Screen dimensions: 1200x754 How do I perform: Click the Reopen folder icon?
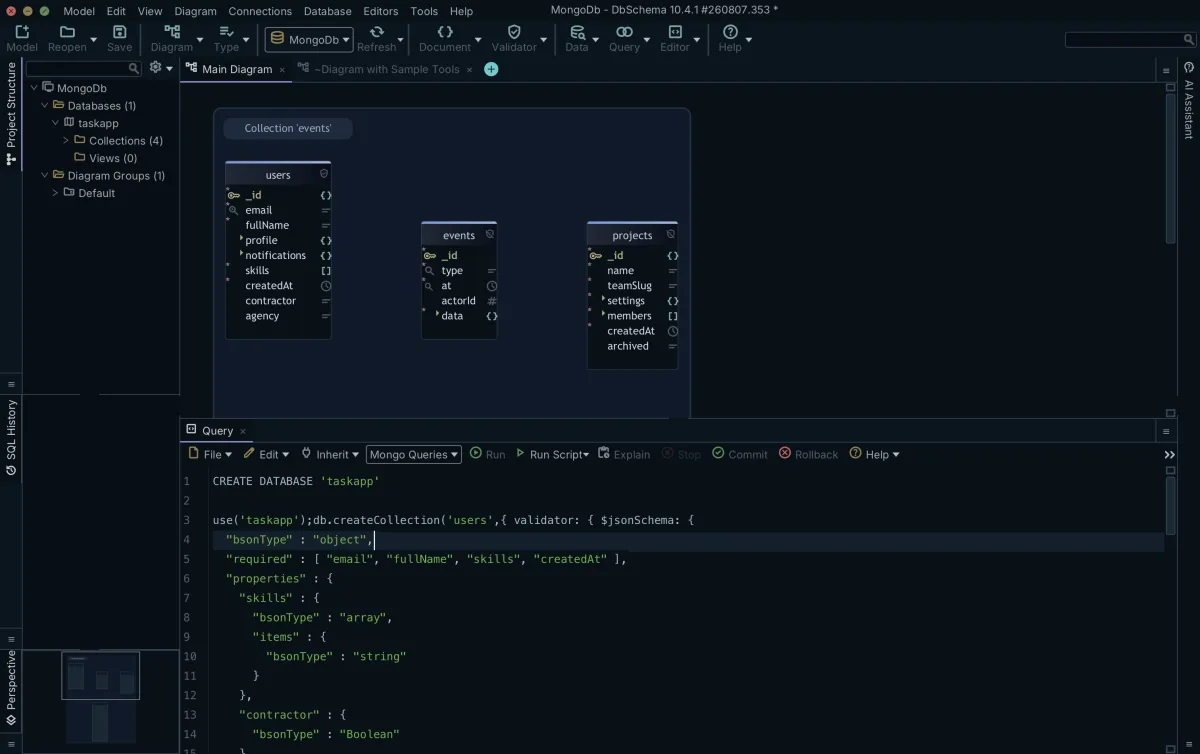pyautogui.click(x=67, y=32)
